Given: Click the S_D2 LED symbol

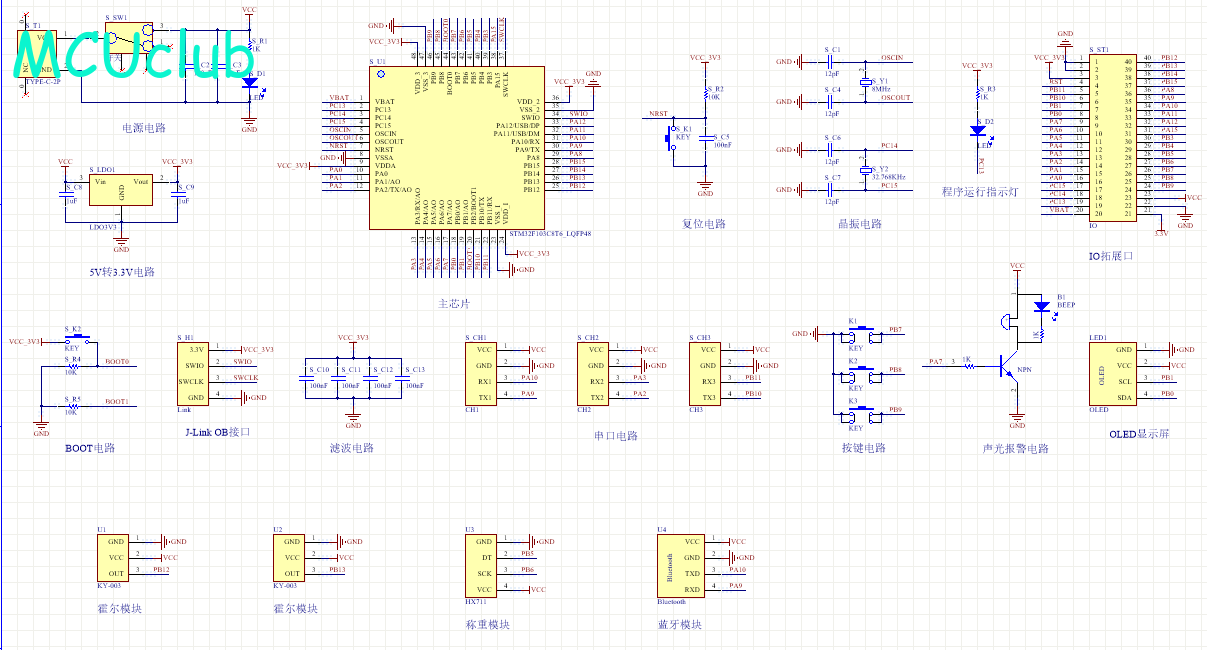Looking at the screenshot, I should [x=977, y=131].
